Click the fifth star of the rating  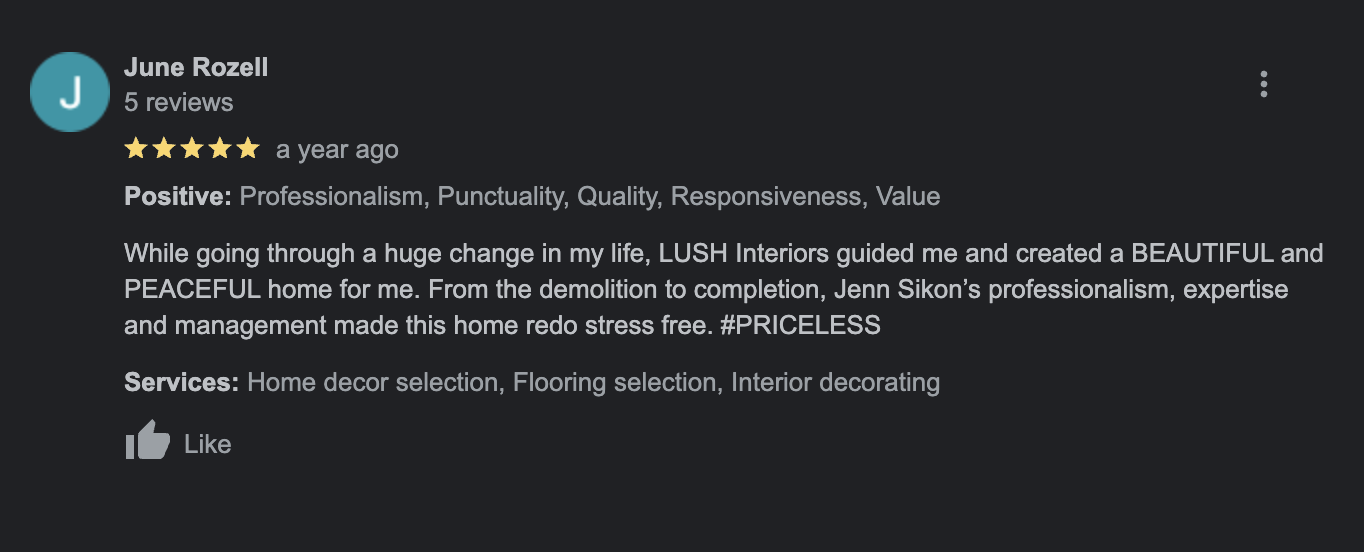click(247, 149)
